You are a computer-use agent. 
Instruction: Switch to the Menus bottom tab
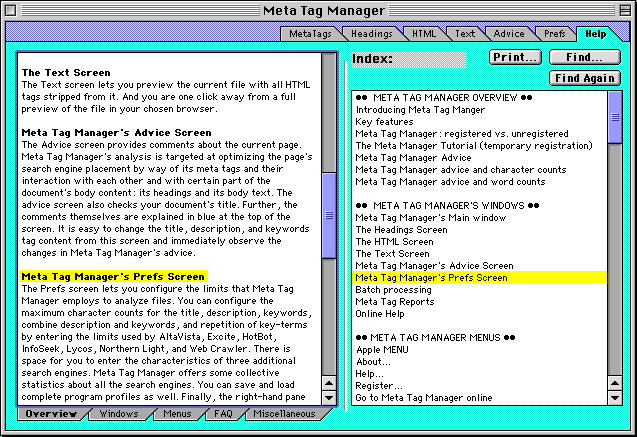pos(177,414)
